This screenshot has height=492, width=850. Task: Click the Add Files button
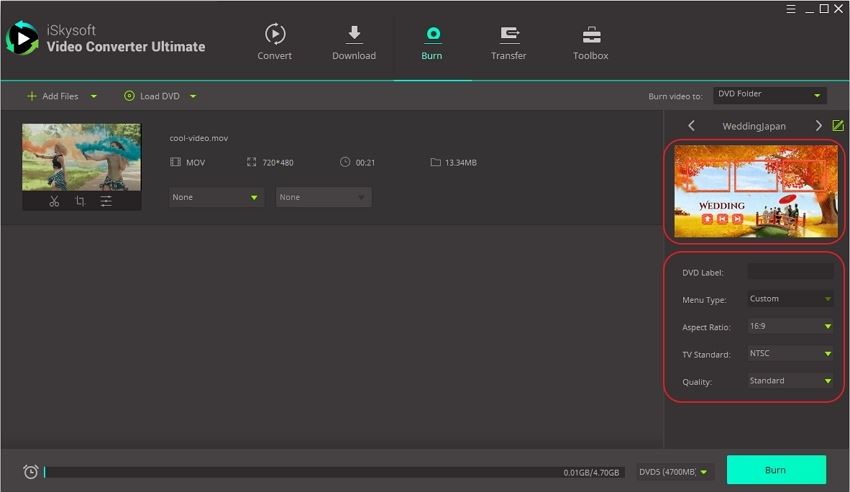click(x=54, y=96)
